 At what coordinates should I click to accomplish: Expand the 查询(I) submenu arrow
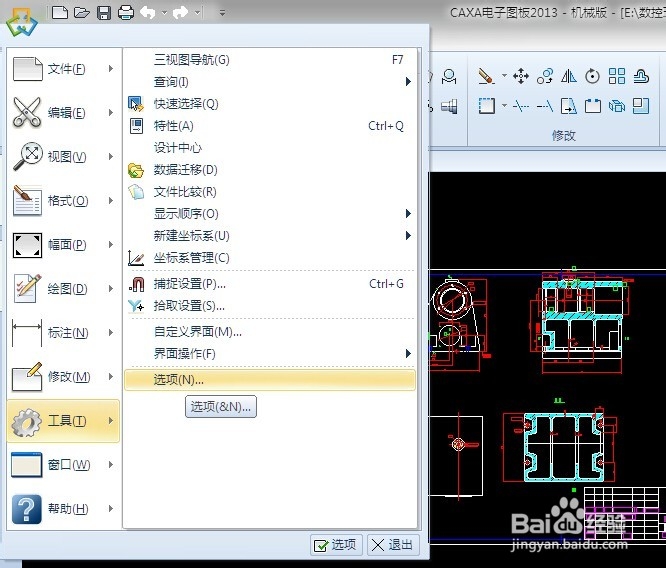click(x=408, y=82)
